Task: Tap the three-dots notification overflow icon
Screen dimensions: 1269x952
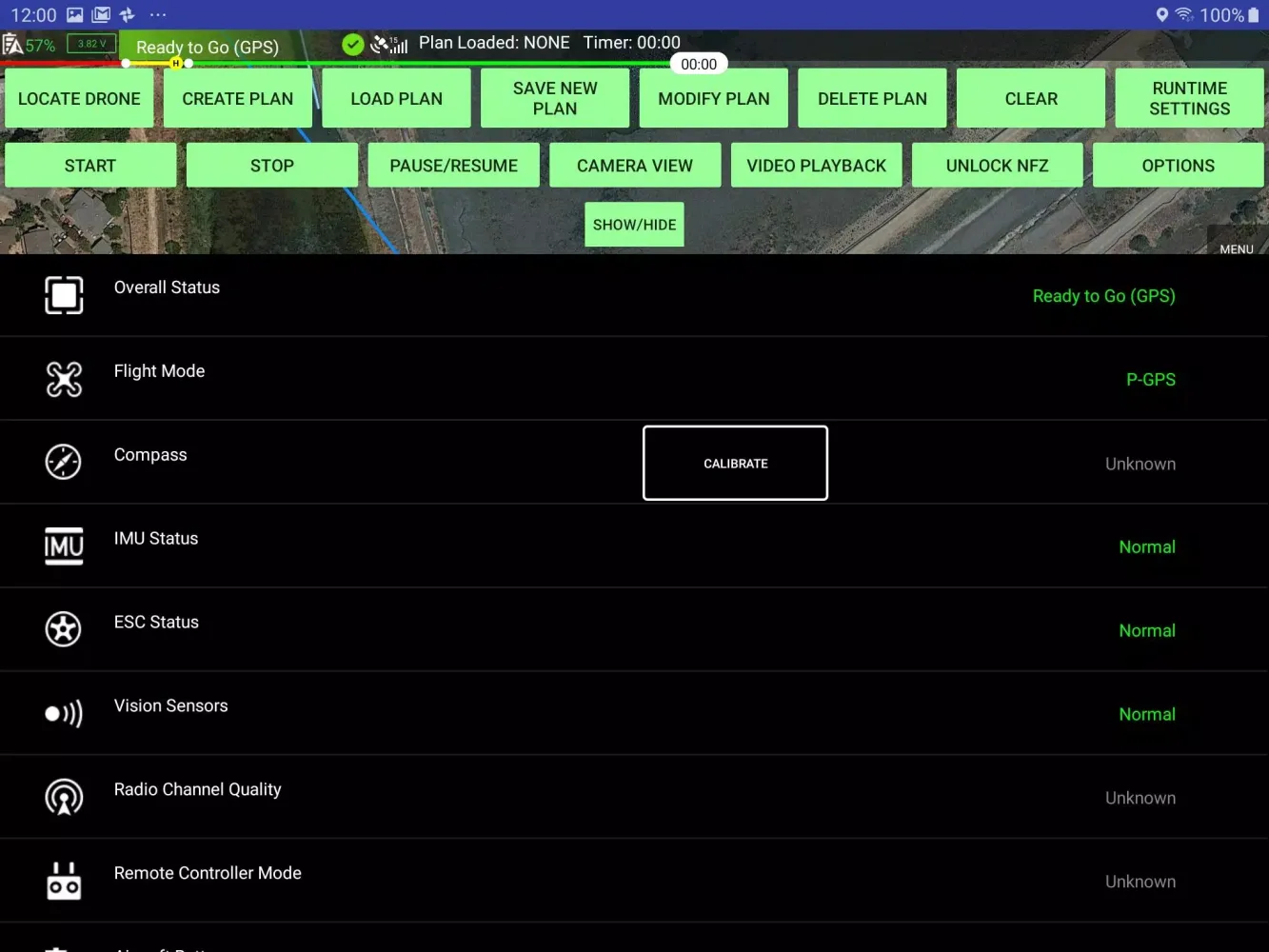Action: point(158,15)
